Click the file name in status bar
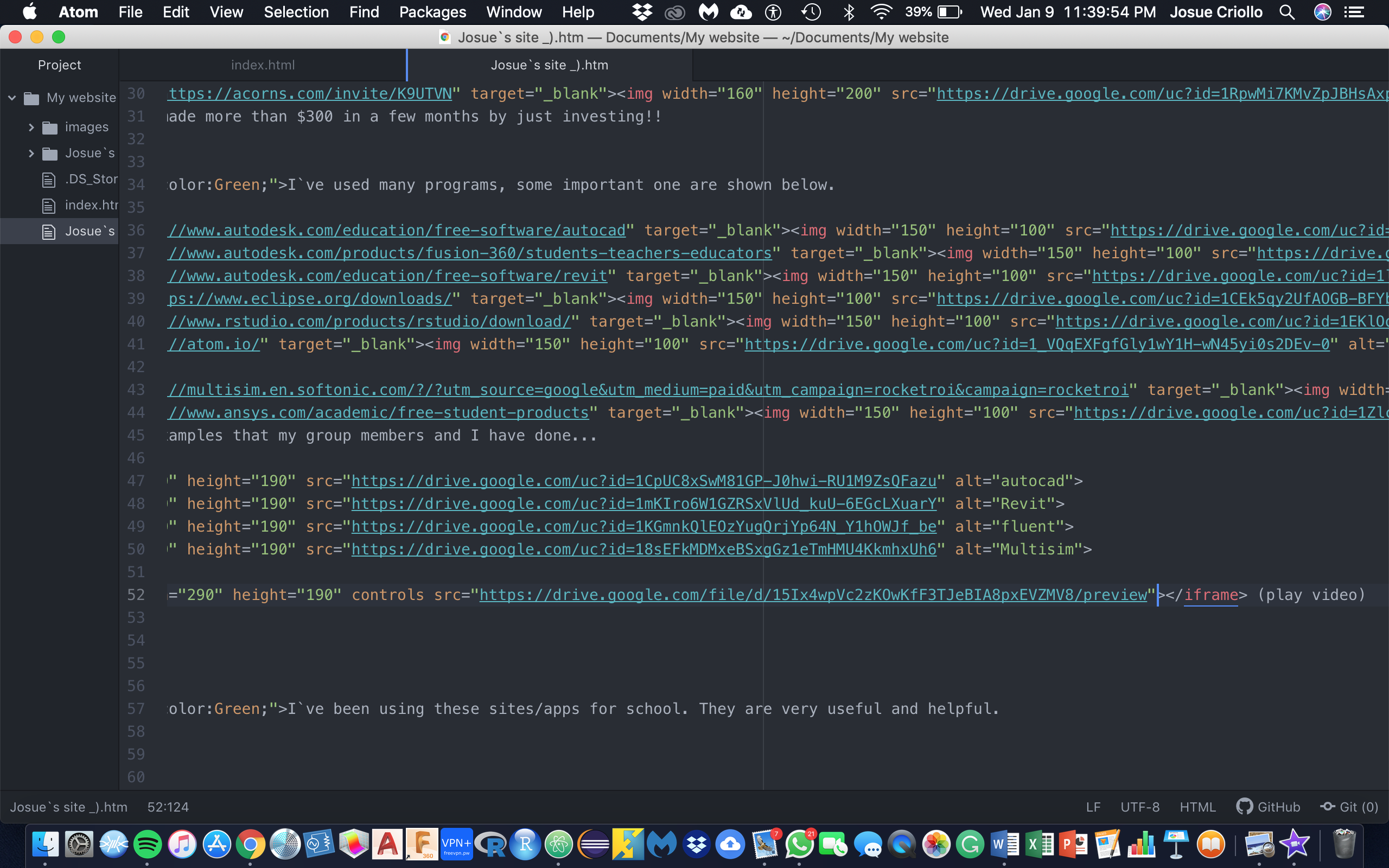Image resolution: width=1389 pixels, height=868 pixels. (68, 807)
